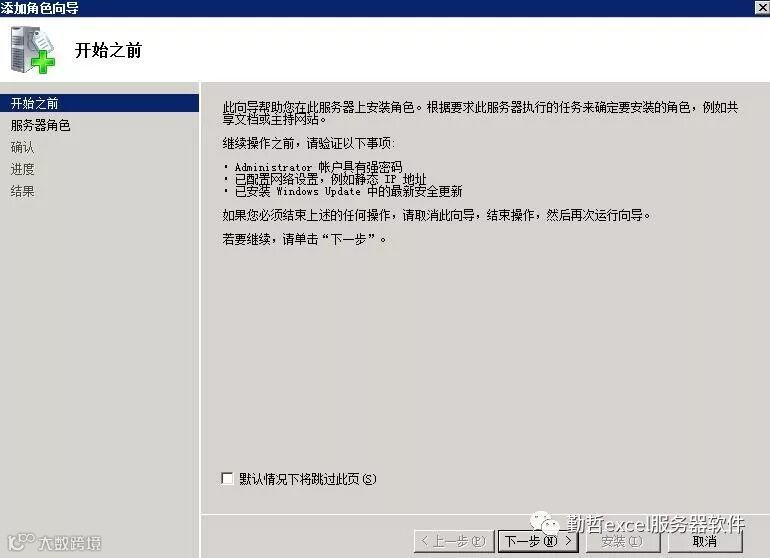770x558 pixels.
Task: Go to 服务器角色 step in sidebar
Action: [41, 125]
